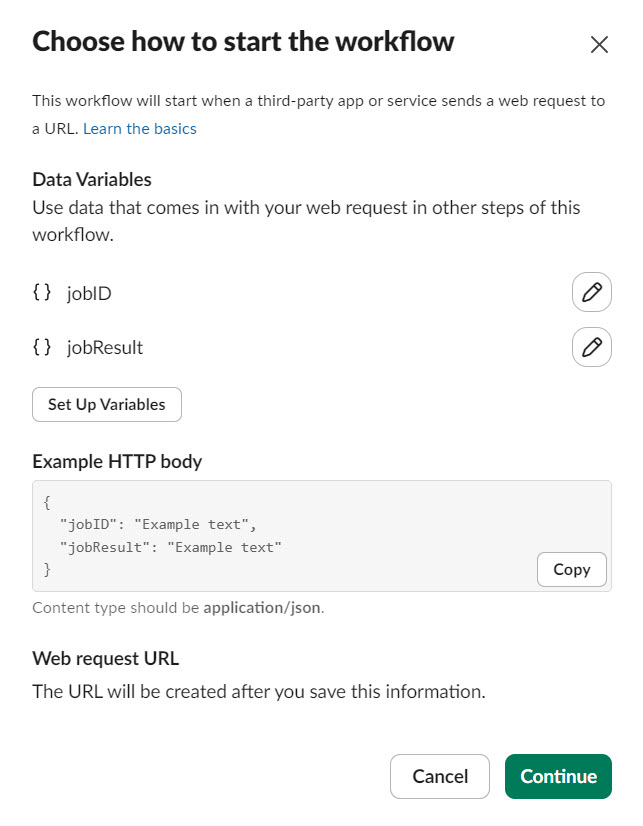Copy the example HTTP body
The width and height of the screenshot is (643, 826).
[571, 569]
